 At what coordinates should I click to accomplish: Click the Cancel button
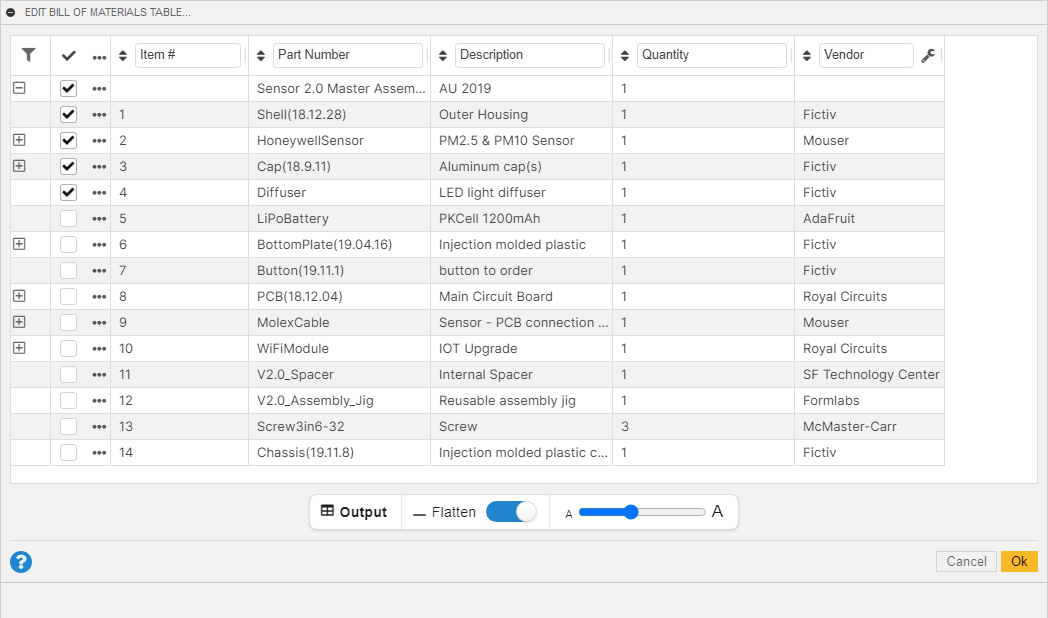[x=966, y=562]
